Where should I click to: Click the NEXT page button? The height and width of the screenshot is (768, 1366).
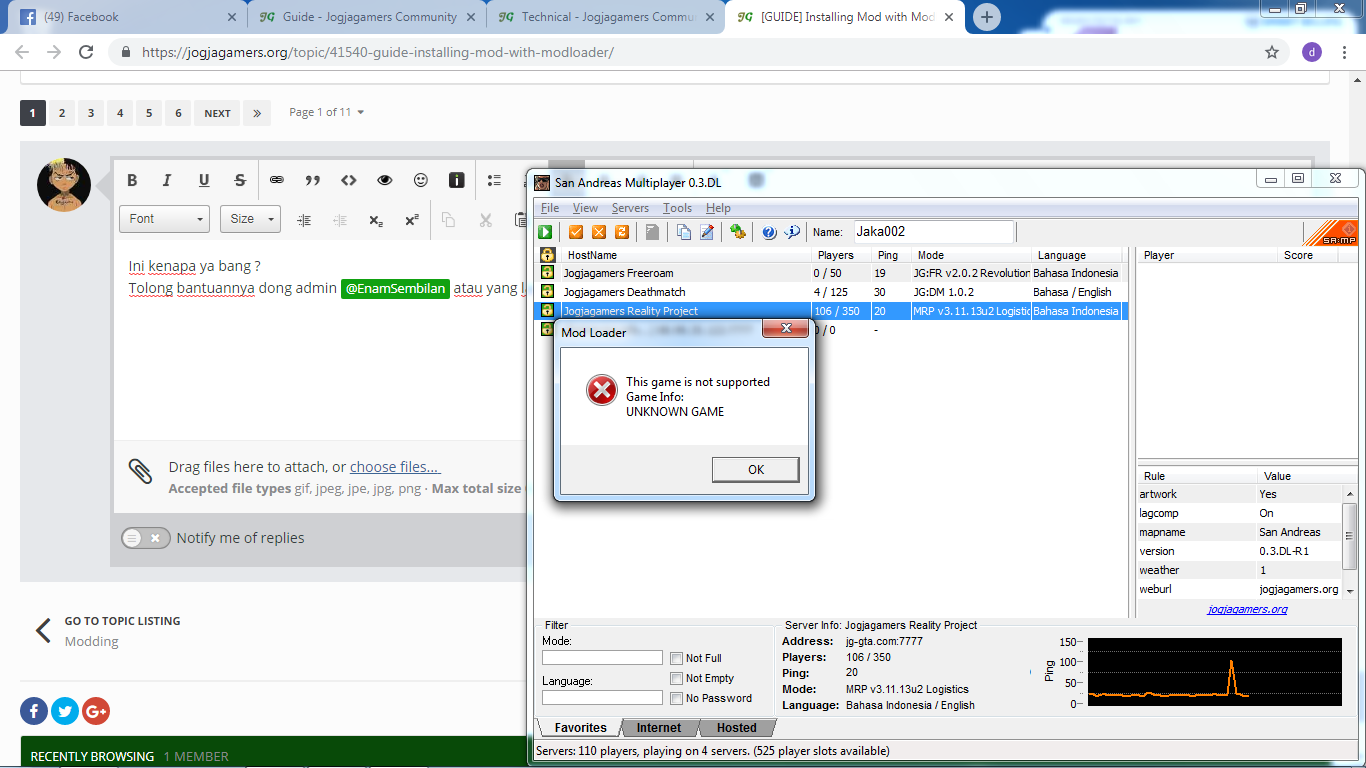[217, 113]
